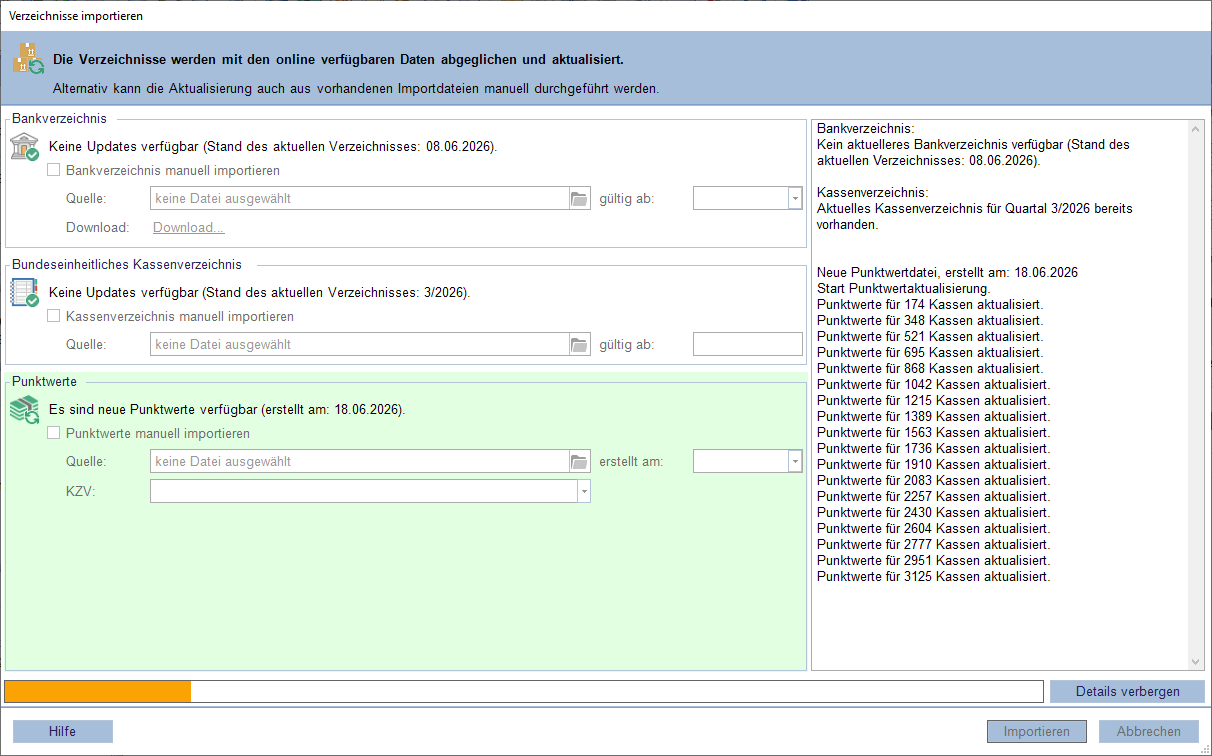This screenshot has width=1212, height=756.
Task: Open folder browser for Bankverzeichnis Quelle
Action: [580, 198]
